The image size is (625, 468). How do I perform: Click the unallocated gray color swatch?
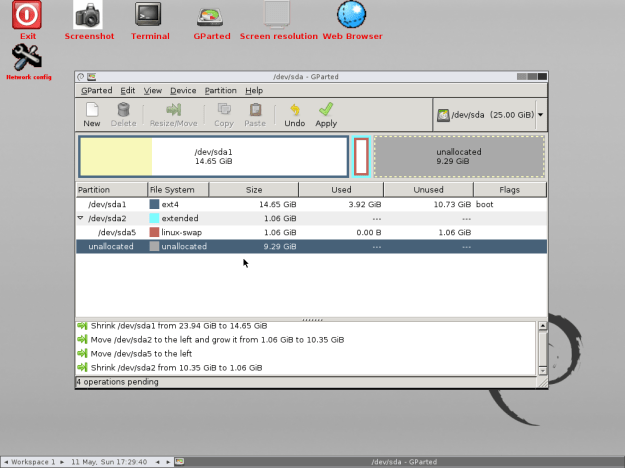pos(154,246)
